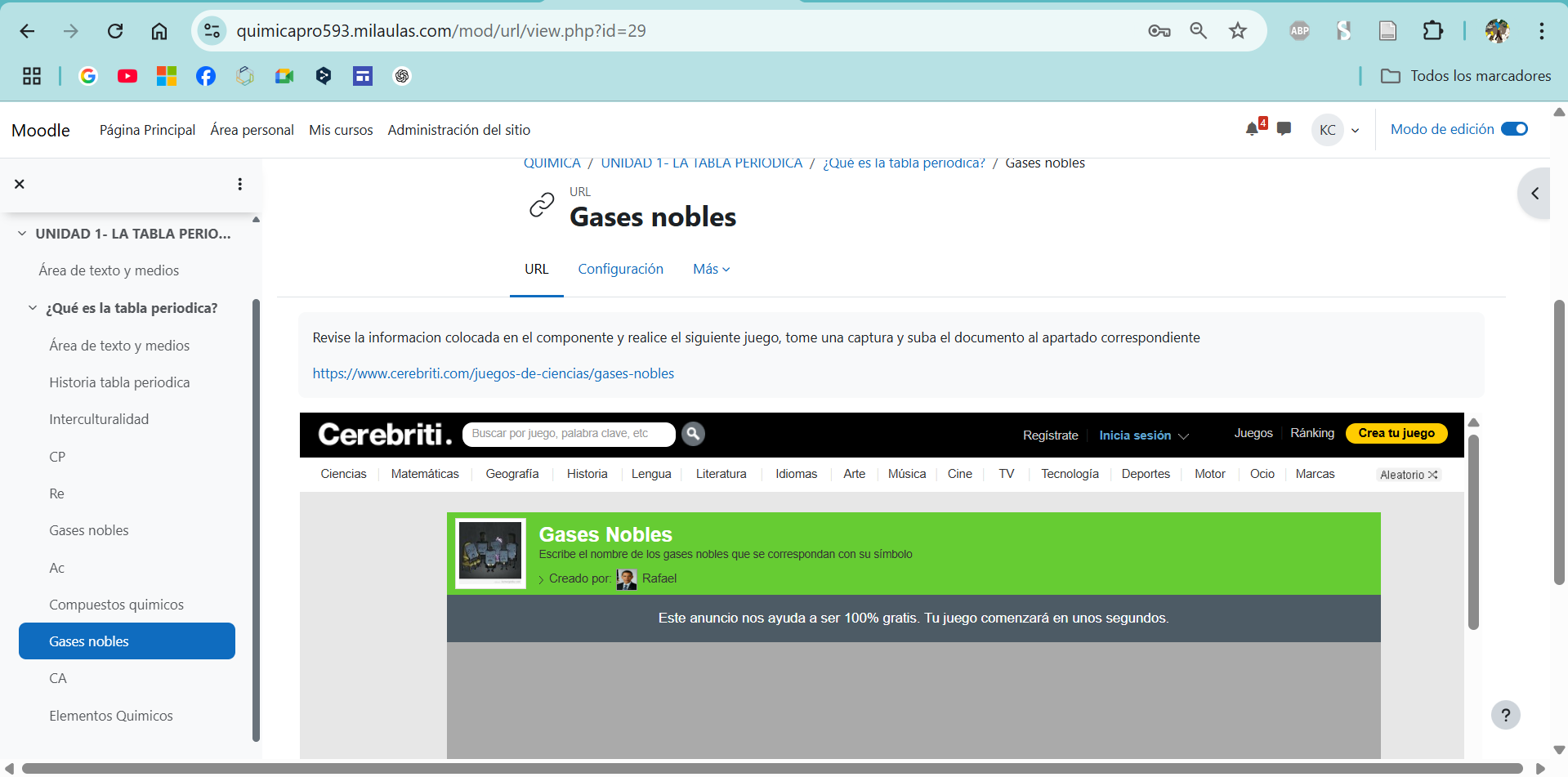The image size is (1568, 777).
Task: Open the KC user menu dropdown
Action: (1337, 130)
